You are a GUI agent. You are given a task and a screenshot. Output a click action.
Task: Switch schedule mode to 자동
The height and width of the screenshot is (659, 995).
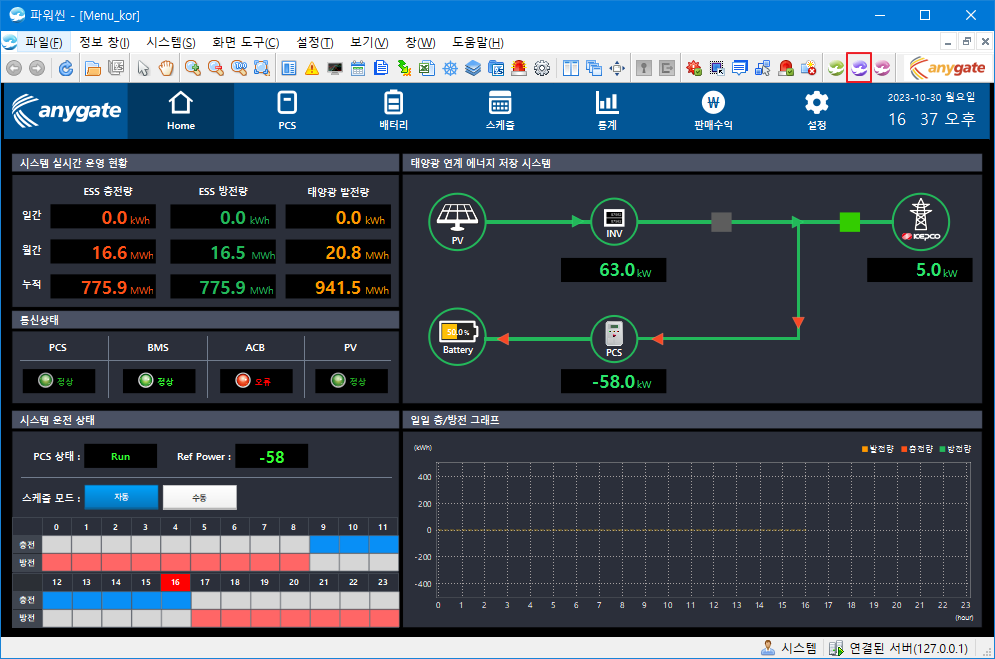click(x=121, y=497)
